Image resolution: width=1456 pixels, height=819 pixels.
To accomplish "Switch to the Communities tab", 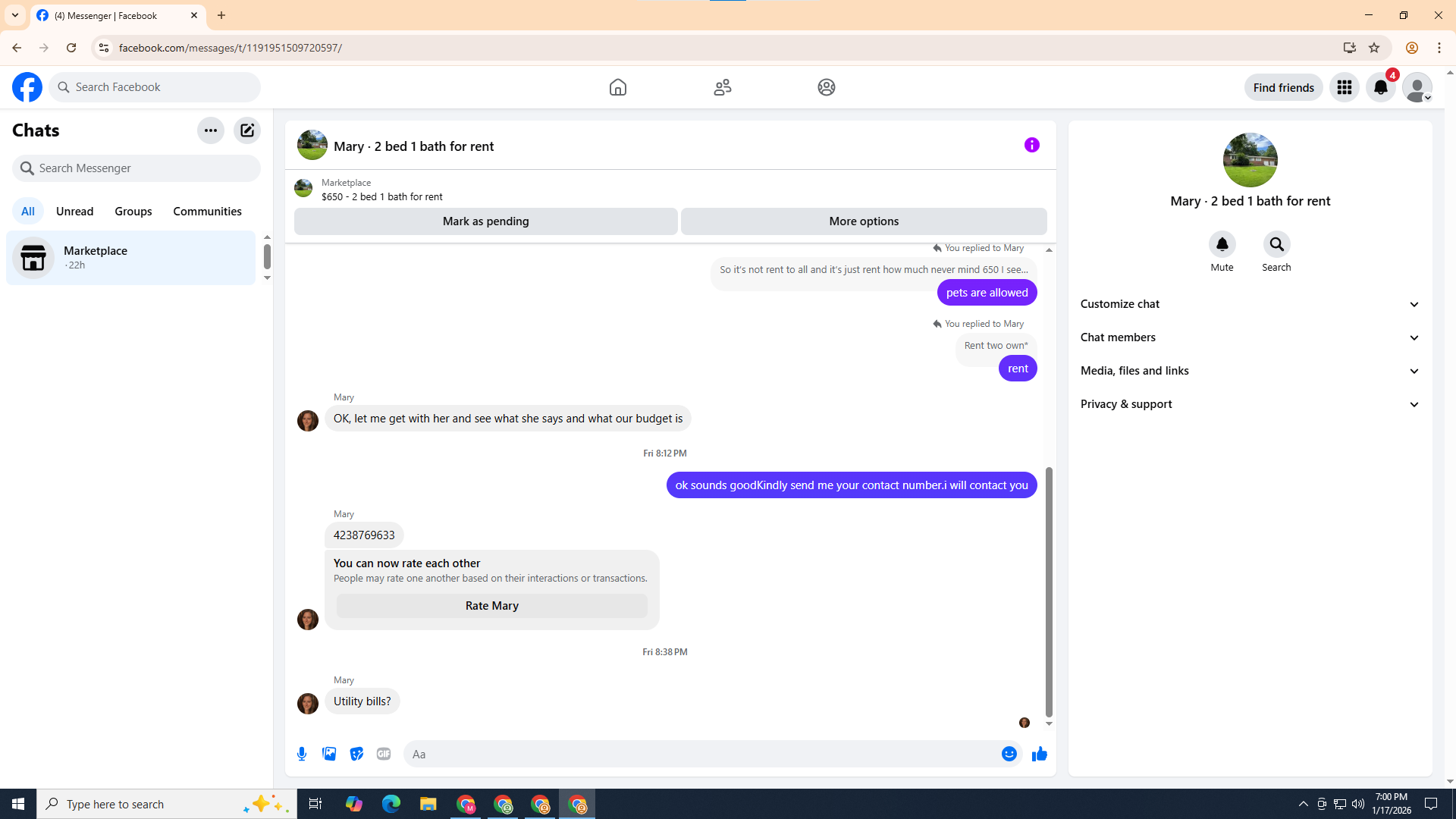I will coord(207,212).
